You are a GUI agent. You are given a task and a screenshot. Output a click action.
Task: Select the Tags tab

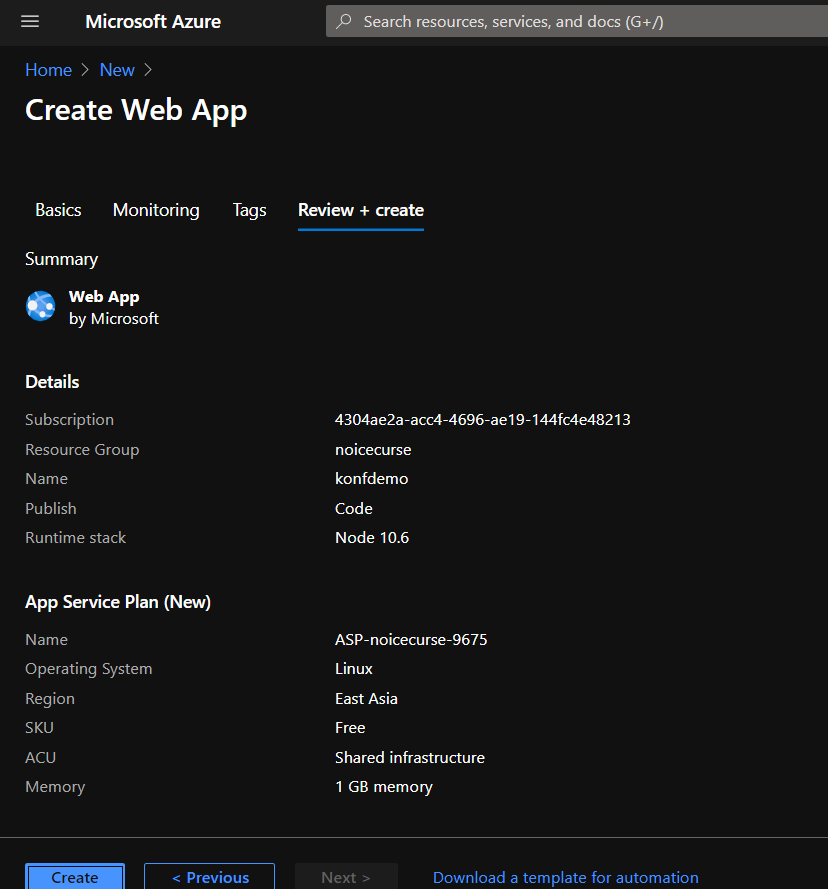point(250,210)
